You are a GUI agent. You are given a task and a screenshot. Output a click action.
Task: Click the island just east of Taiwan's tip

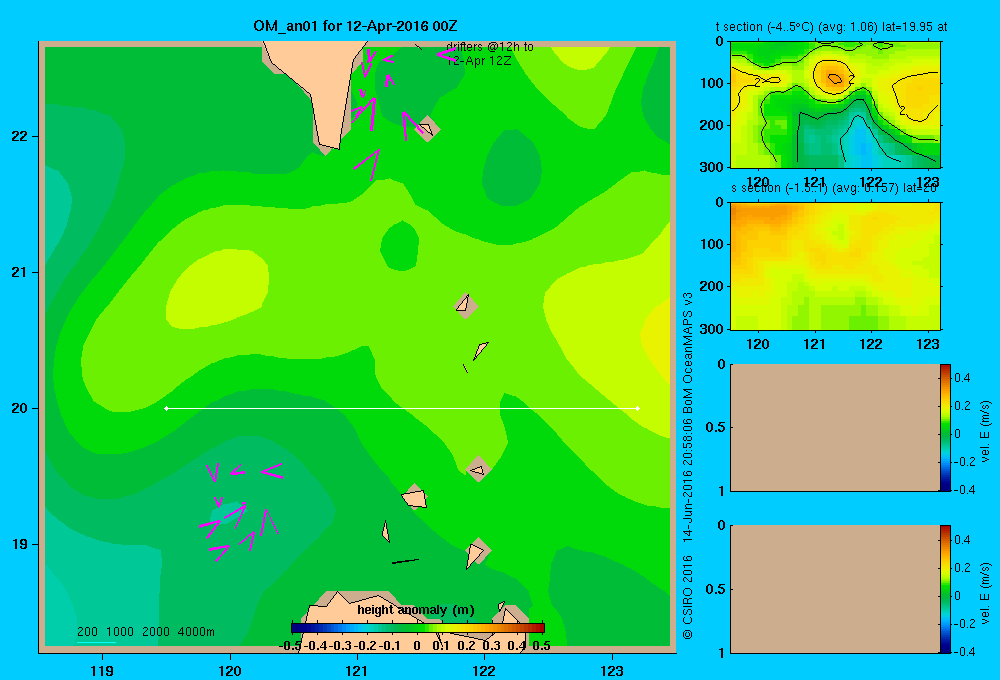coord(427,129)
